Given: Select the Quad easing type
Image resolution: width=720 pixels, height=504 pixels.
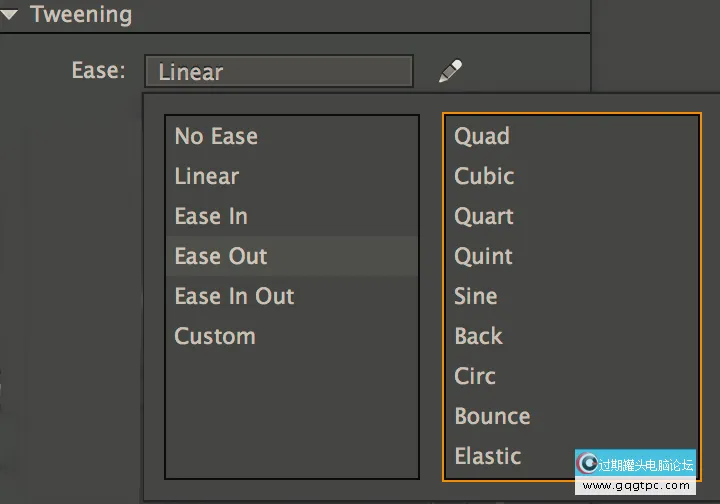Looking at the screenshot, I should coord(482,136).
